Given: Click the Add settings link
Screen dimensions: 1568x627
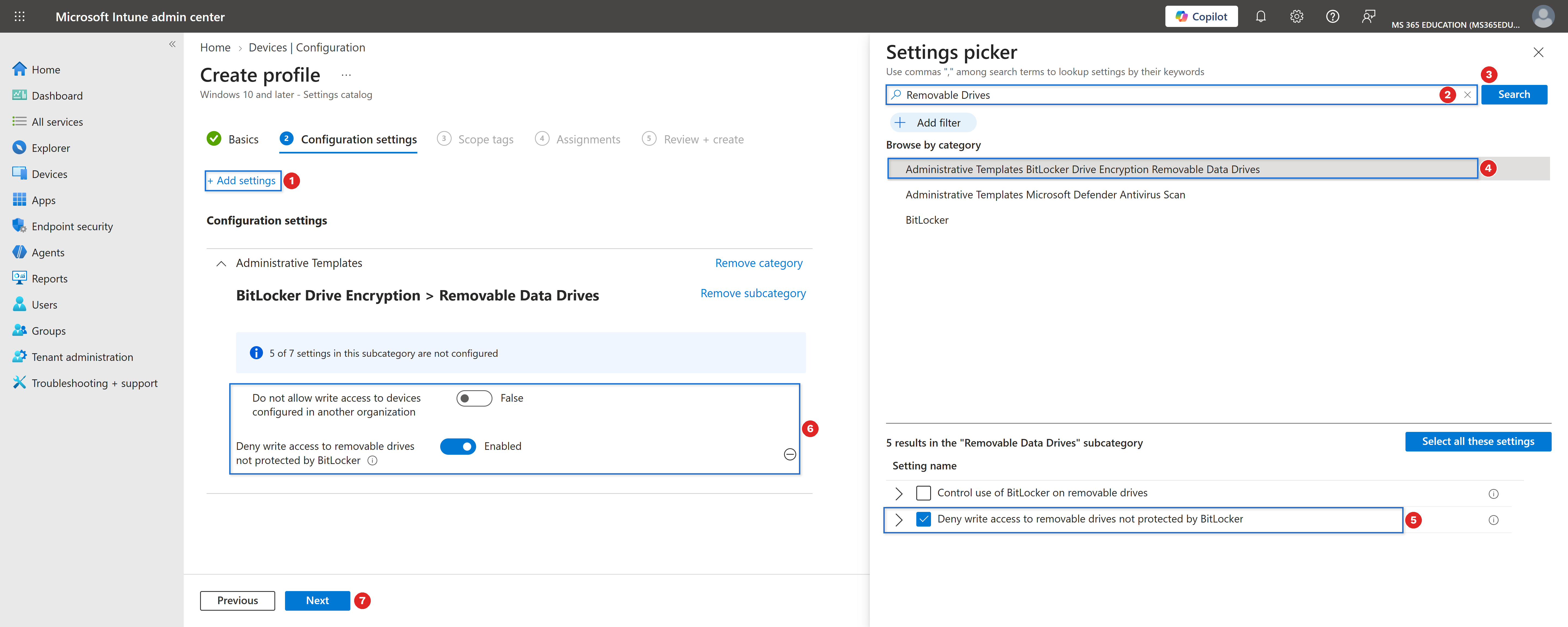Looking at the screenshot, I should [242, 181].
